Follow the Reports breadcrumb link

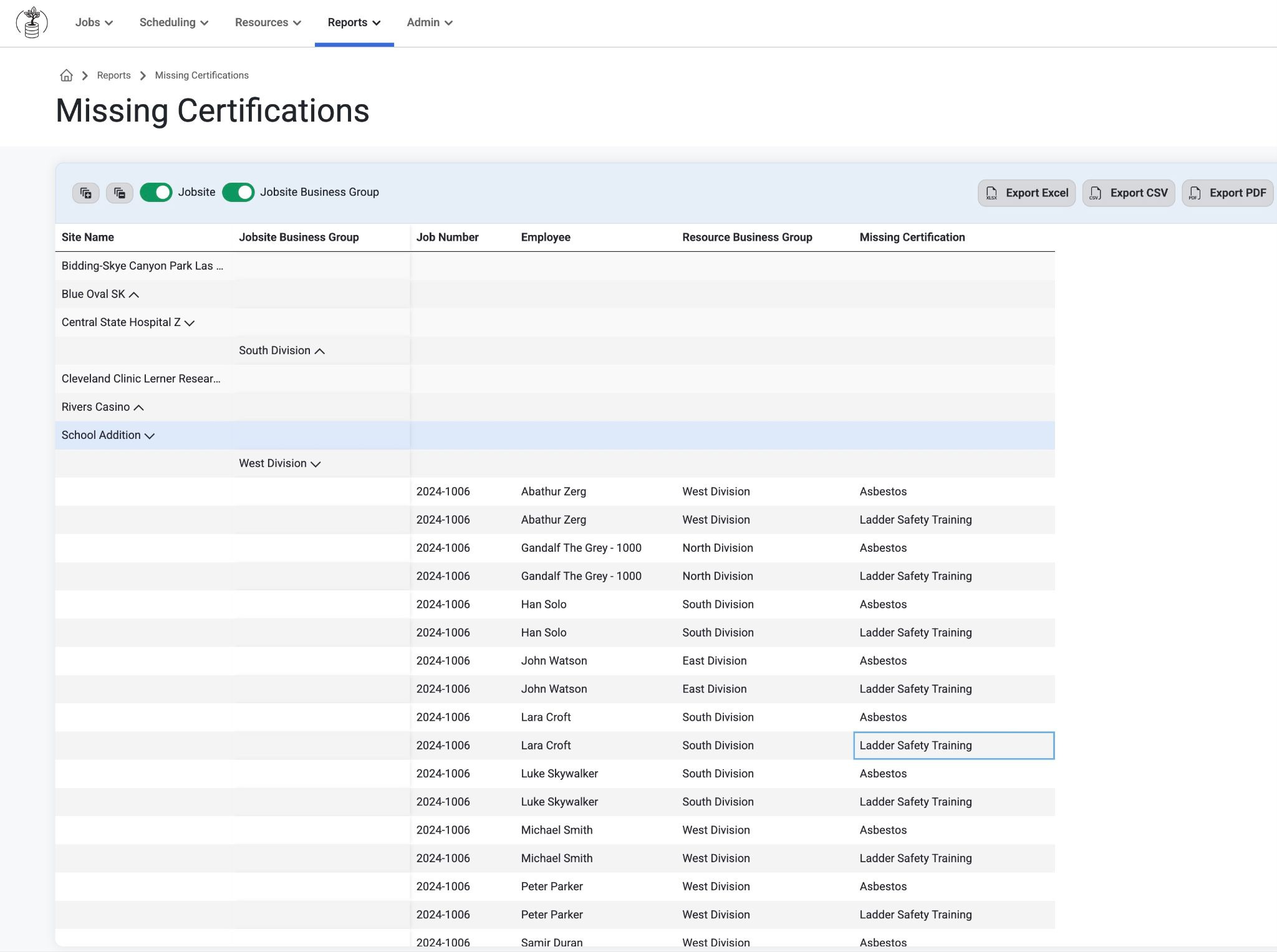click(x=113, y=75)
